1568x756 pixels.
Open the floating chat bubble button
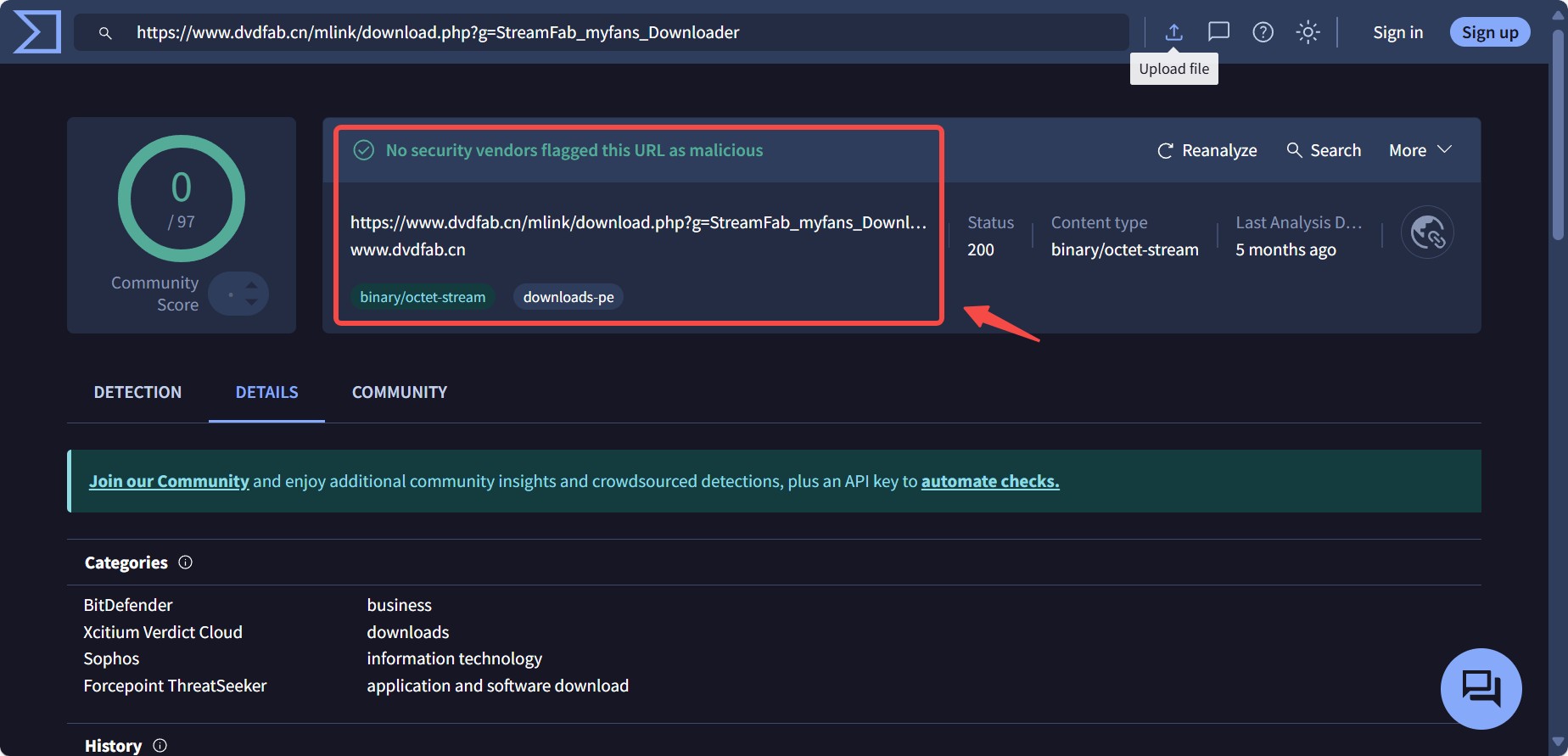(x=1481, y=688)
